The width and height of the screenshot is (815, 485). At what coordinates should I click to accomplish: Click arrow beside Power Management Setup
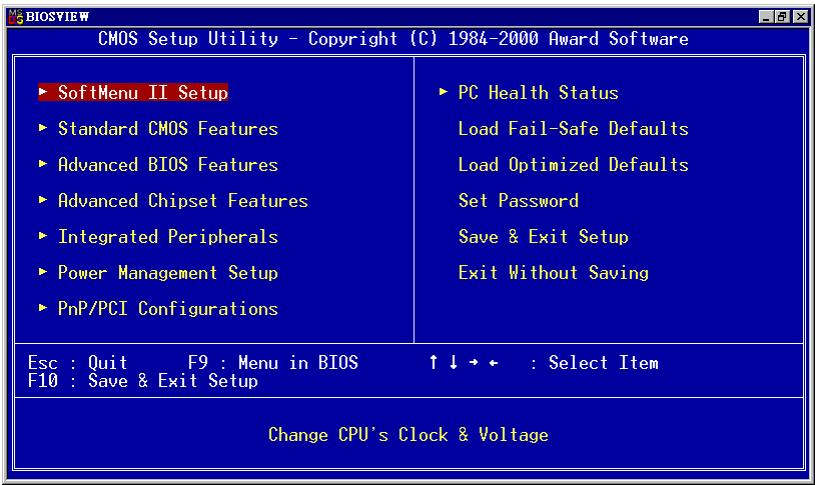(x=43, y=272)
